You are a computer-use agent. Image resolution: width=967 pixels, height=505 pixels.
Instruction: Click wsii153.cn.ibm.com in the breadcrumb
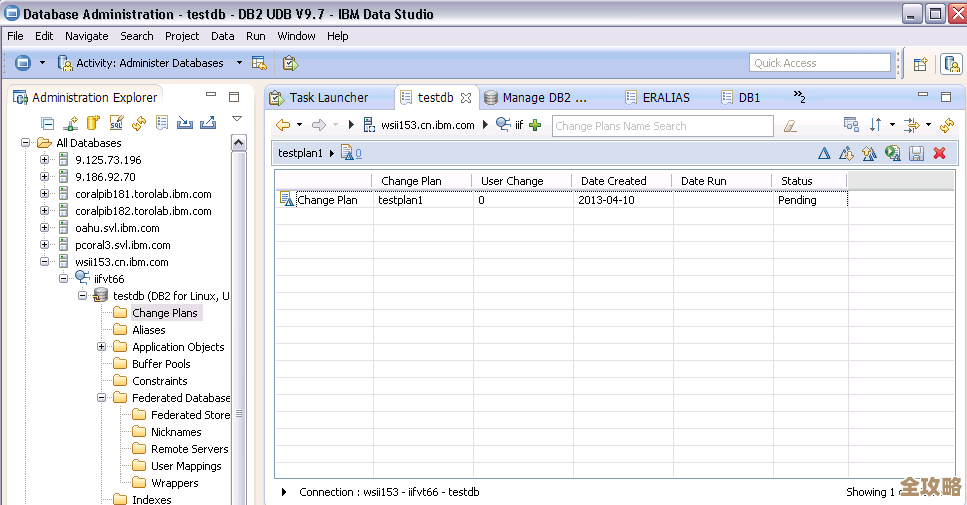point(427,125)
